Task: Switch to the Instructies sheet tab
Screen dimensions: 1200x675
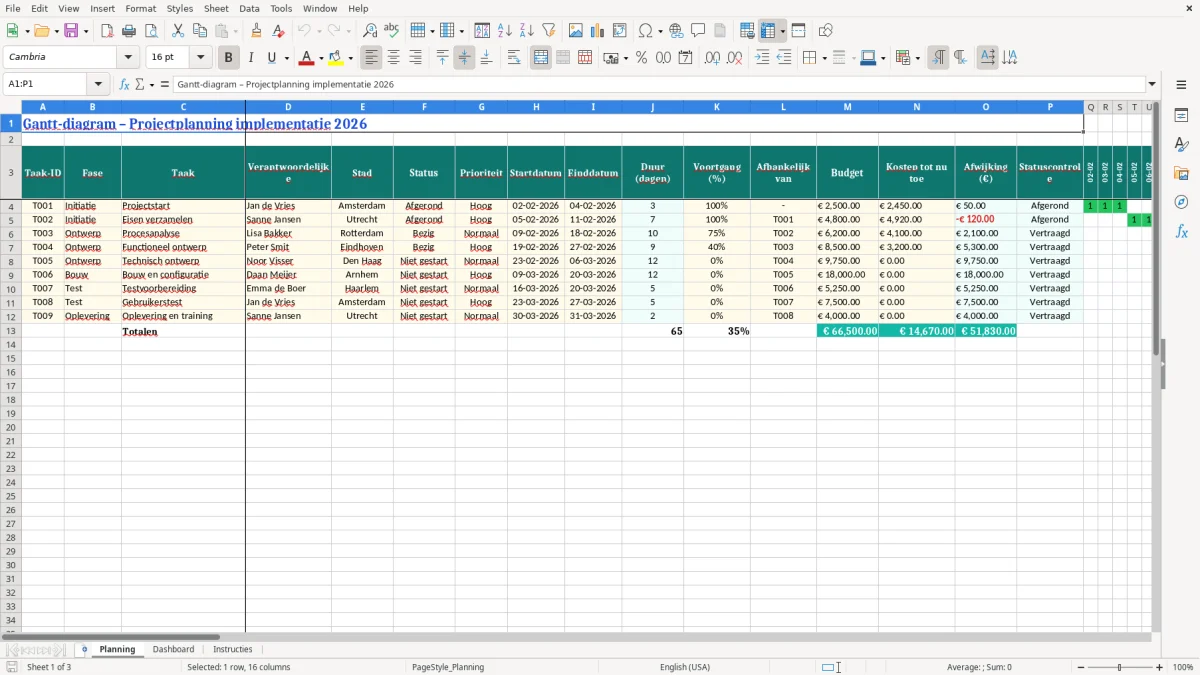Action: 233,649
